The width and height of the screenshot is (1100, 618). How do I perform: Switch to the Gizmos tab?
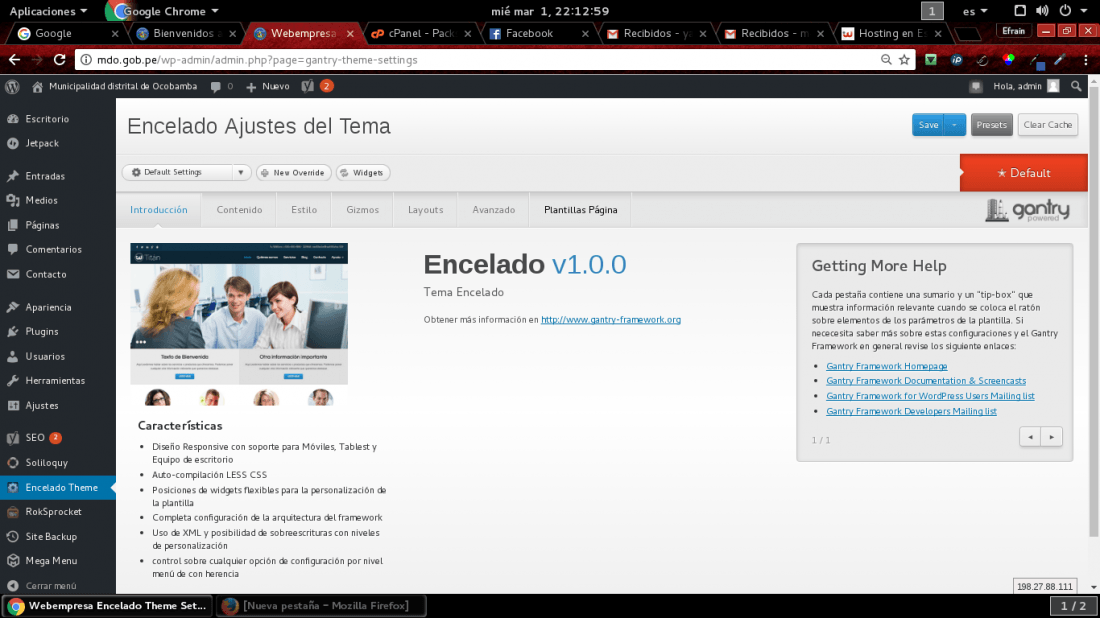tap(362, 210)
